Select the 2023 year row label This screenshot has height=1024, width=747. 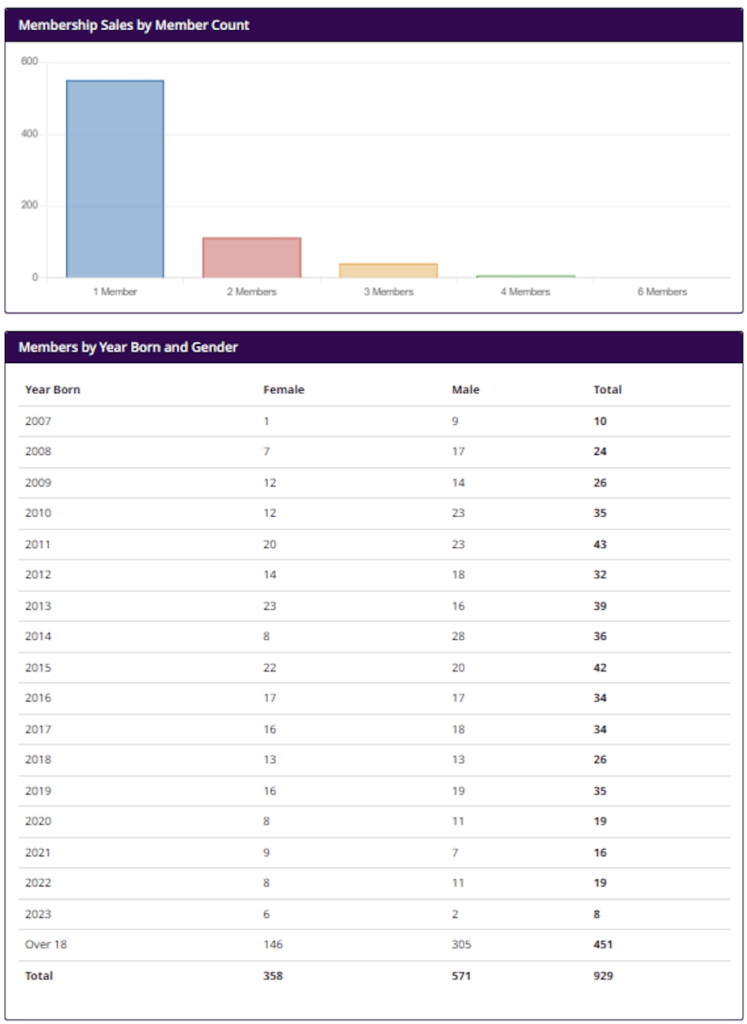click(x=37, y=913)
